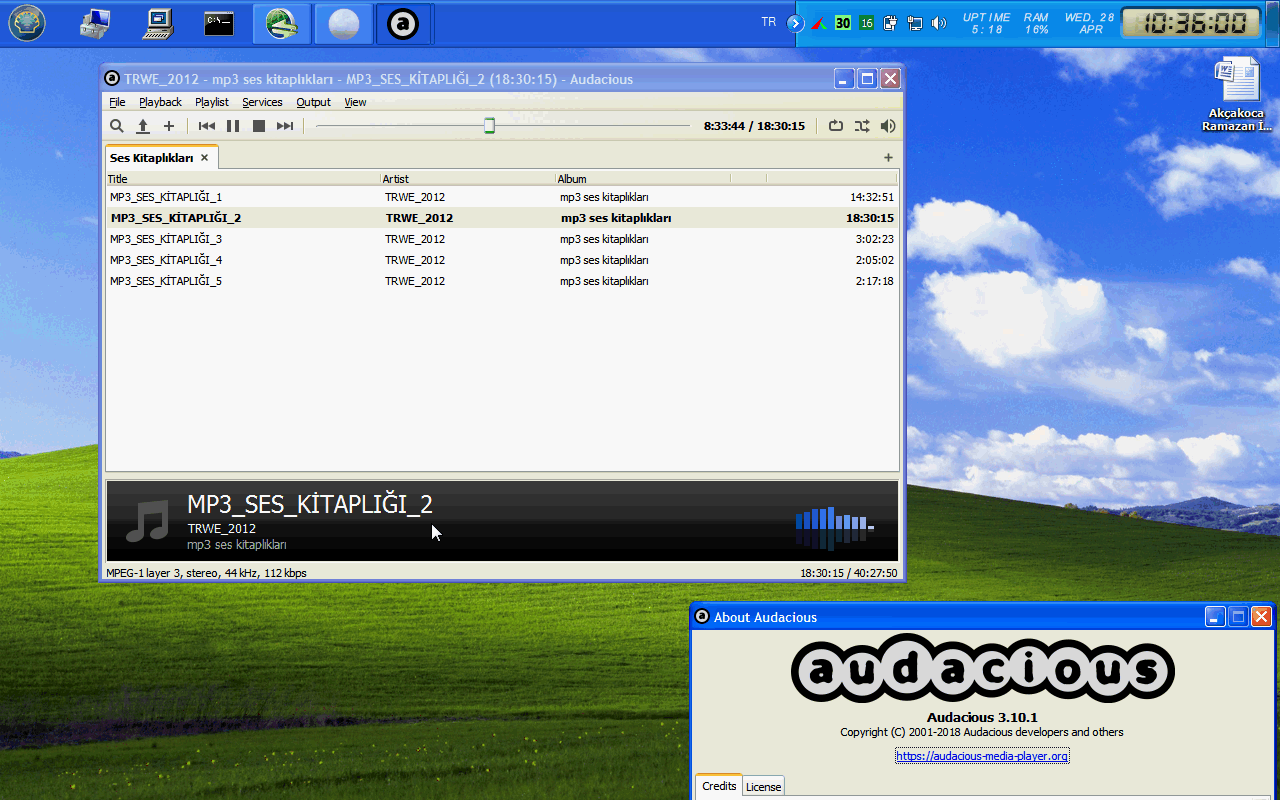Image resolution: width=1280 pixels, height=800 pixels.
Task: Open the Output menu
Action: (x=313, y=102)
